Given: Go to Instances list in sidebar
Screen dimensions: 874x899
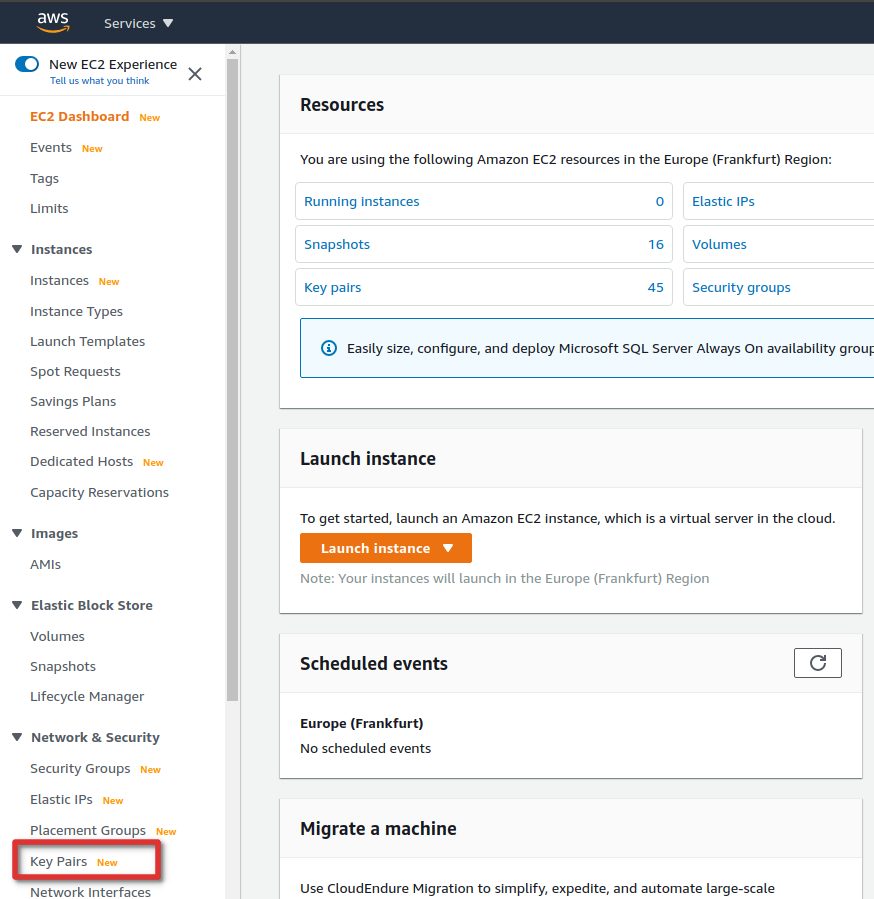Looking at the screenshot, I should [x=59, y=280].
